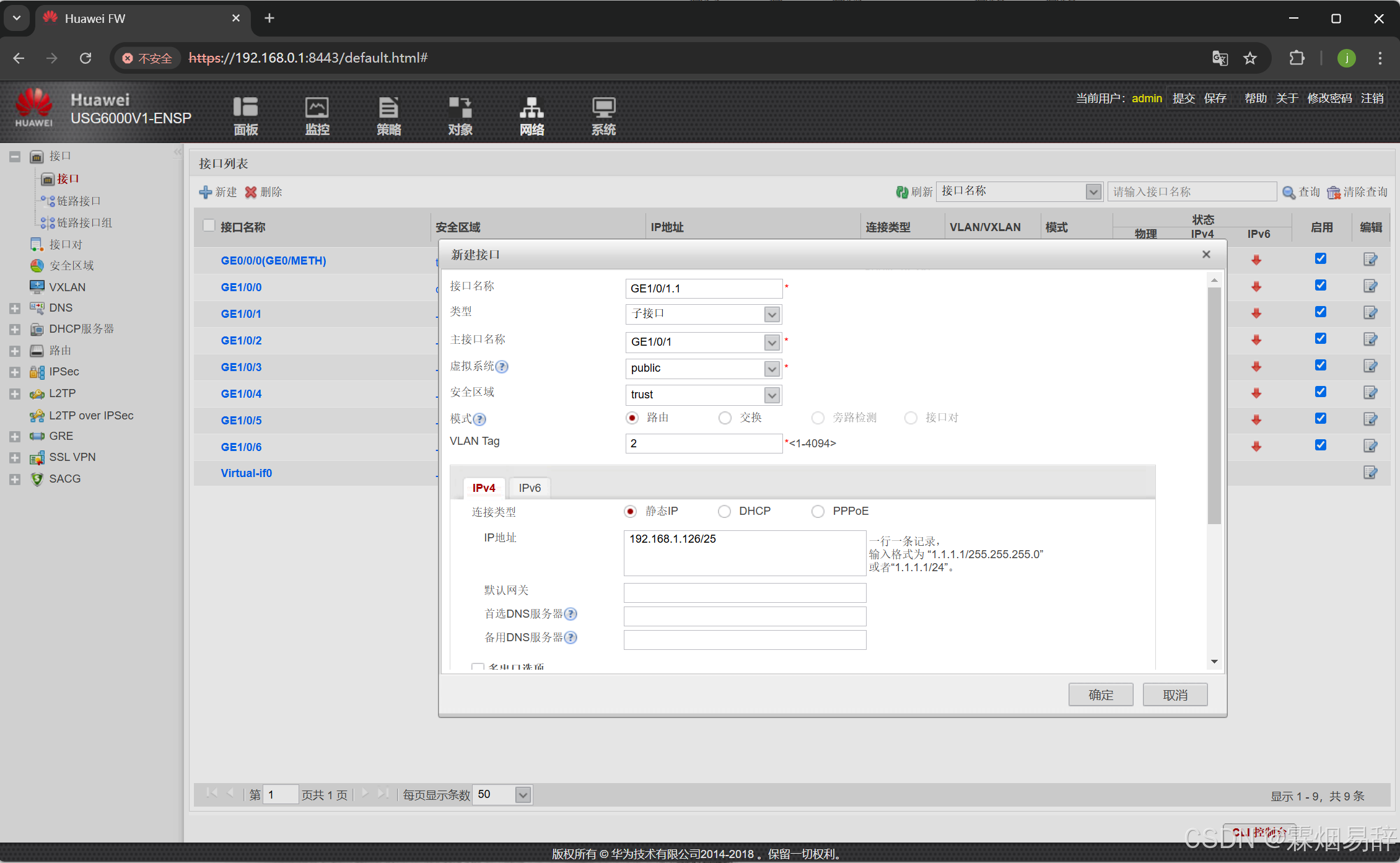Expand the DHCP服务器 tree node
The image size is (1400, 863).
(15, 330)
